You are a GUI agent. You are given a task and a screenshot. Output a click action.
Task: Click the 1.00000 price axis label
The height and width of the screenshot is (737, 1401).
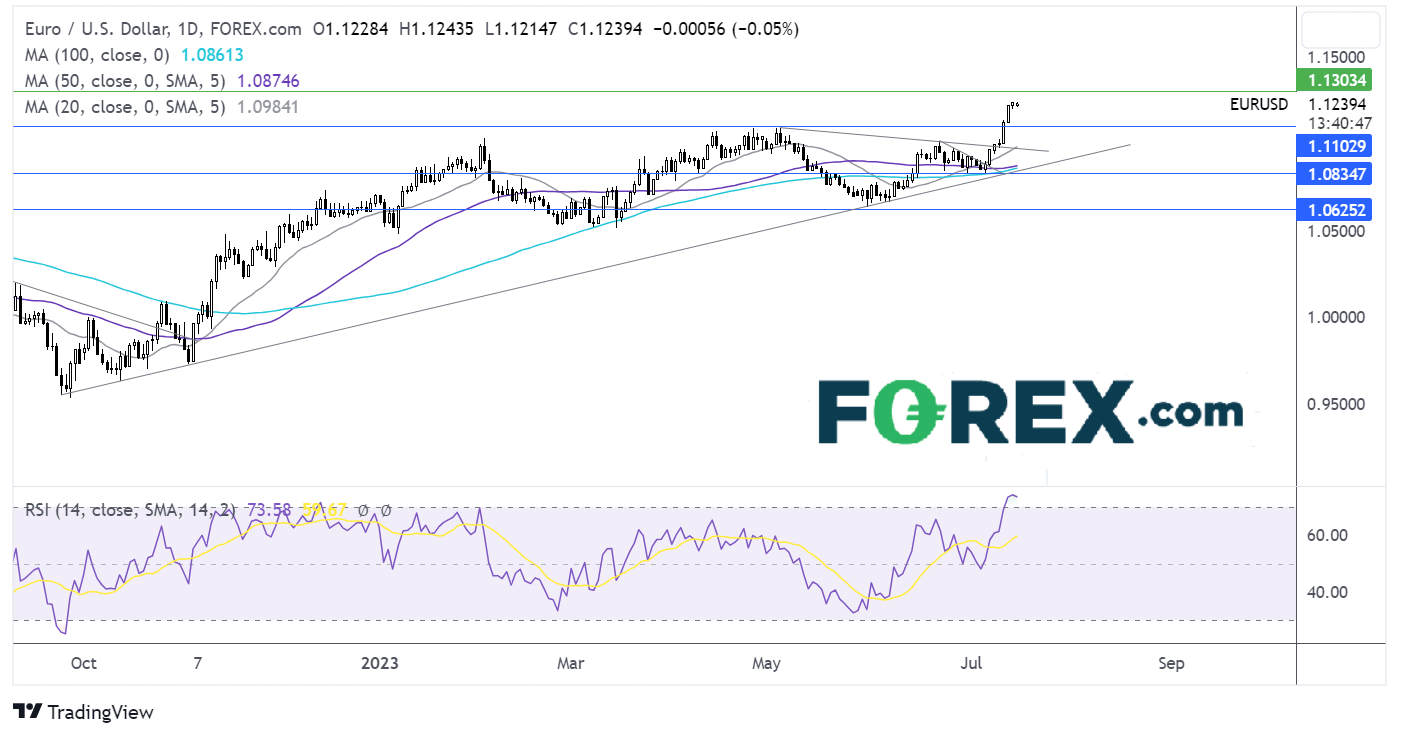click(1338, 317)
